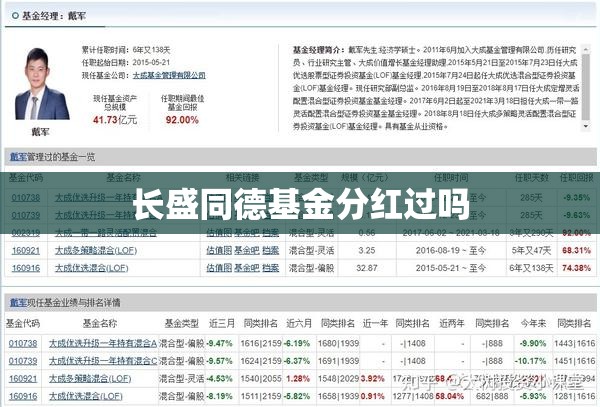Open 估值图 for fund 160916
Viewport: 600px width, 407px height.
coord(219,268)
